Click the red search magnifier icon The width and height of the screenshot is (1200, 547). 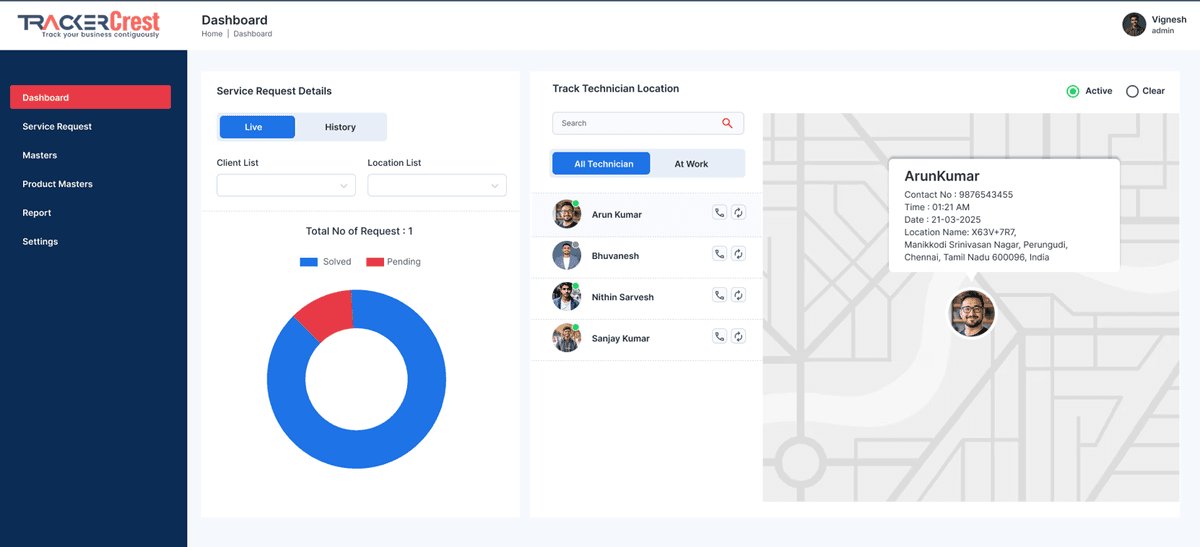tap(727, 123)
